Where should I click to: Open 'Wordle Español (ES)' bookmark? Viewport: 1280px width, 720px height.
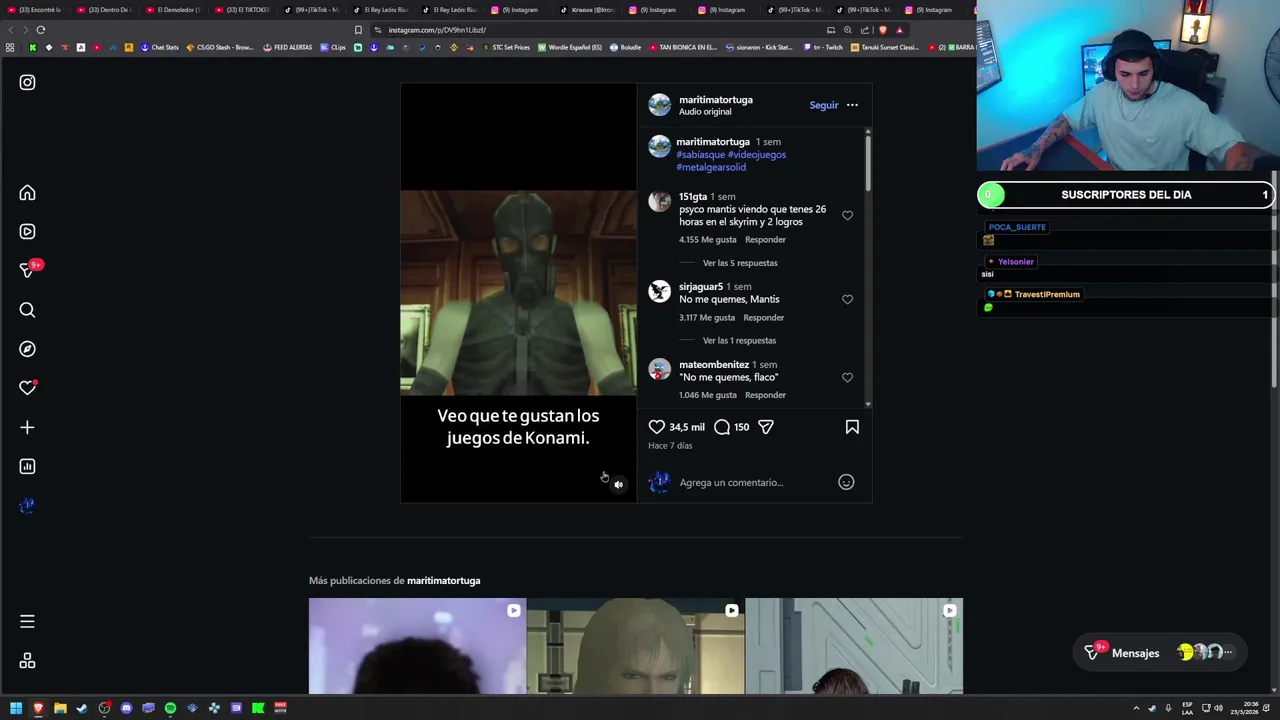pyautogui.click(x=570, y=47)
